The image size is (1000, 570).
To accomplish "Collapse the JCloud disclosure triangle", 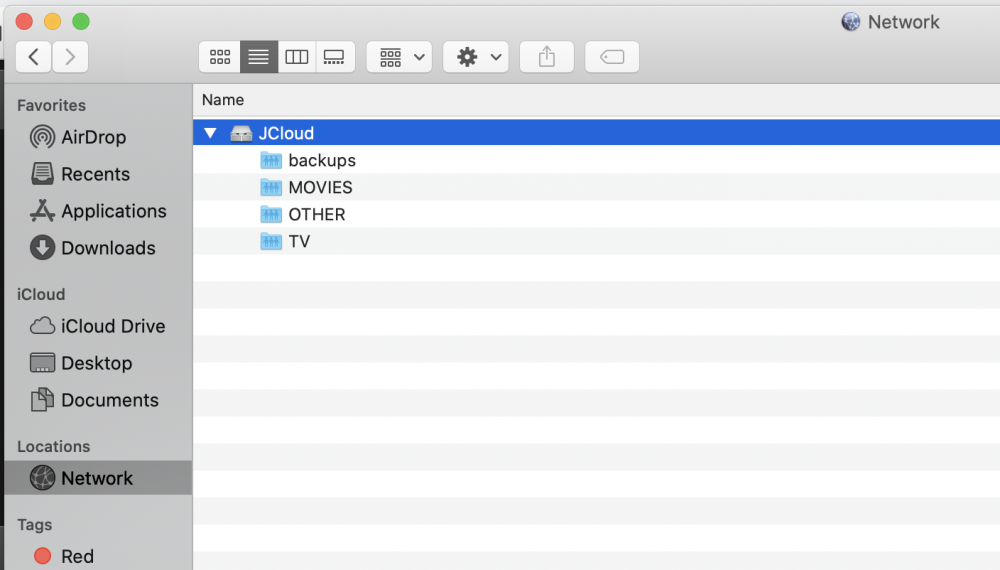I will click(210, 133).
